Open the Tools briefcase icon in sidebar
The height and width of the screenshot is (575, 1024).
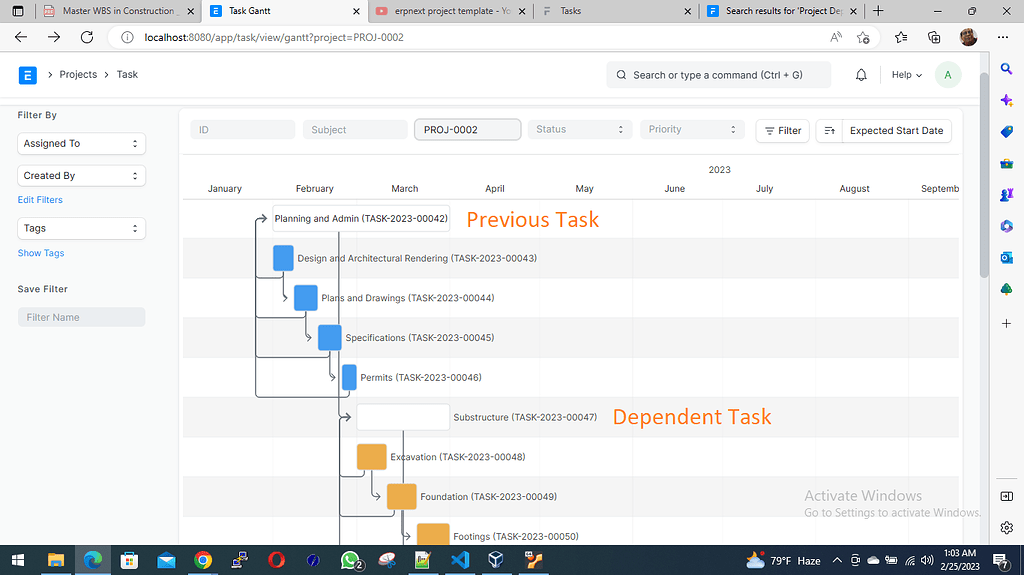point(1006,163)
